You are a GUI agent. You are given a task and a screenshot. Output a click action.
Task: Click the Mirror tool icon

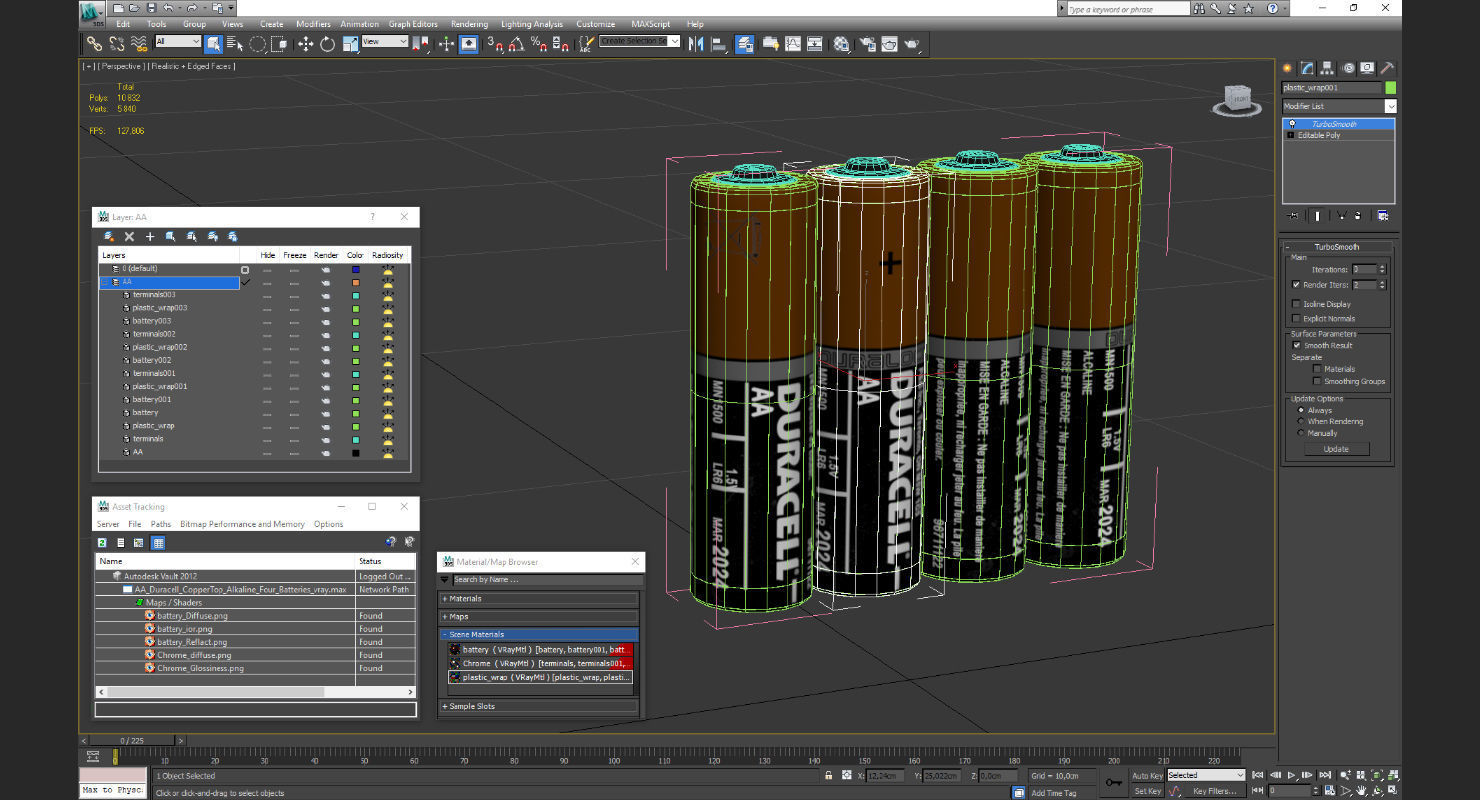pos(696,44)
